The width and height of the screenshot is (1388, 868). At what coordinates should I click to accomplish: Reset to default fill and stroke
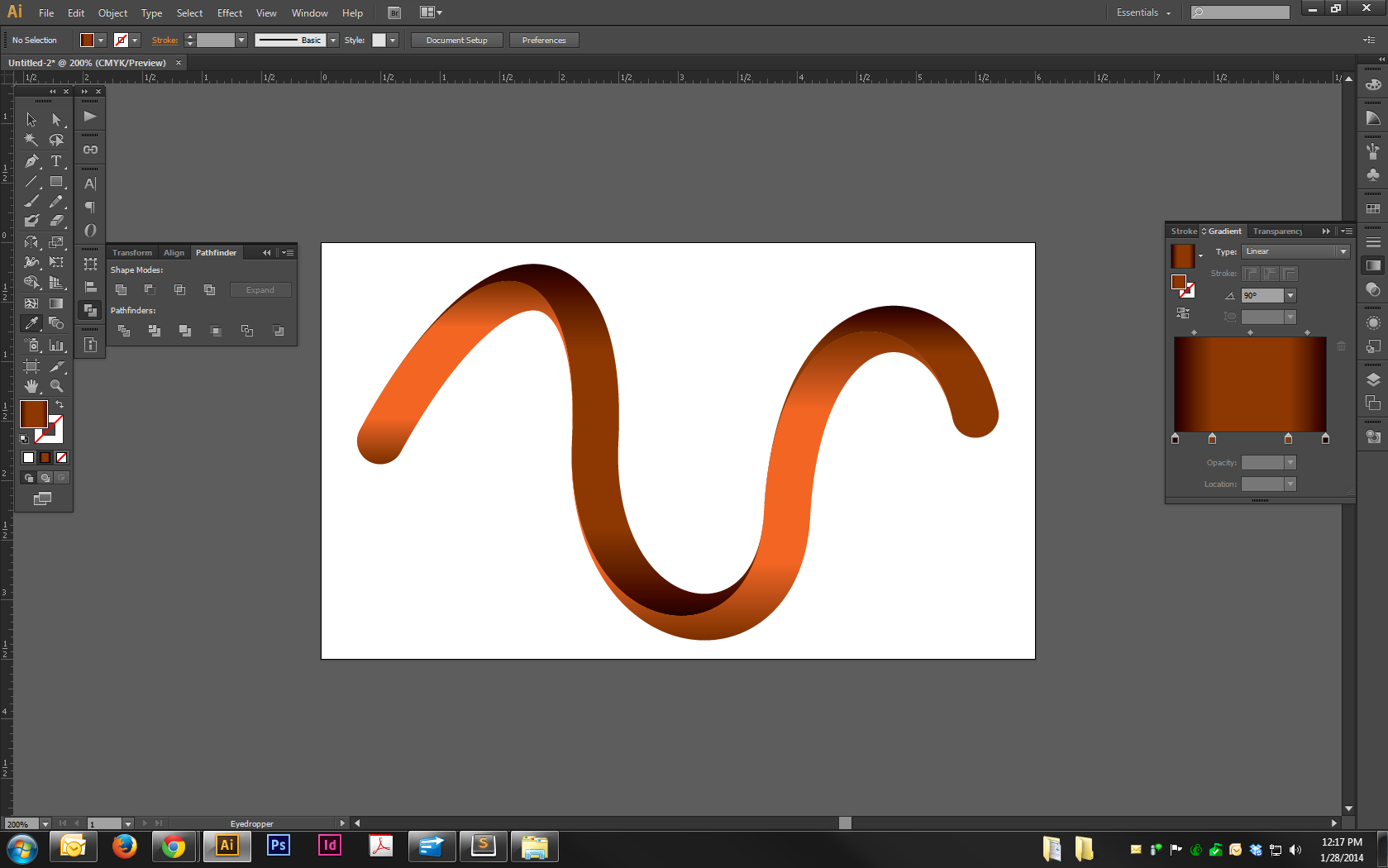24,439
